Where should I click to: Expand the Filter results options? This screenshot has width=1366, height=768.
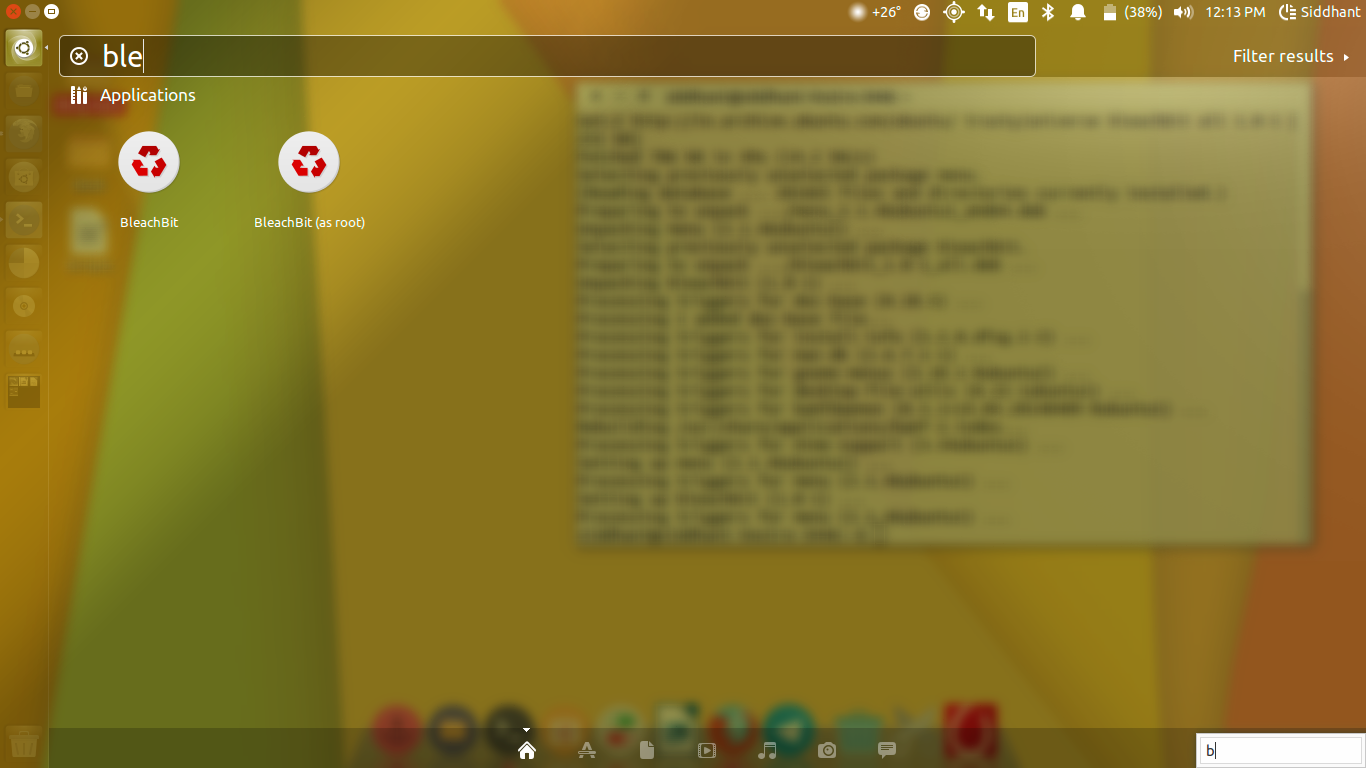coord(1290,56)
